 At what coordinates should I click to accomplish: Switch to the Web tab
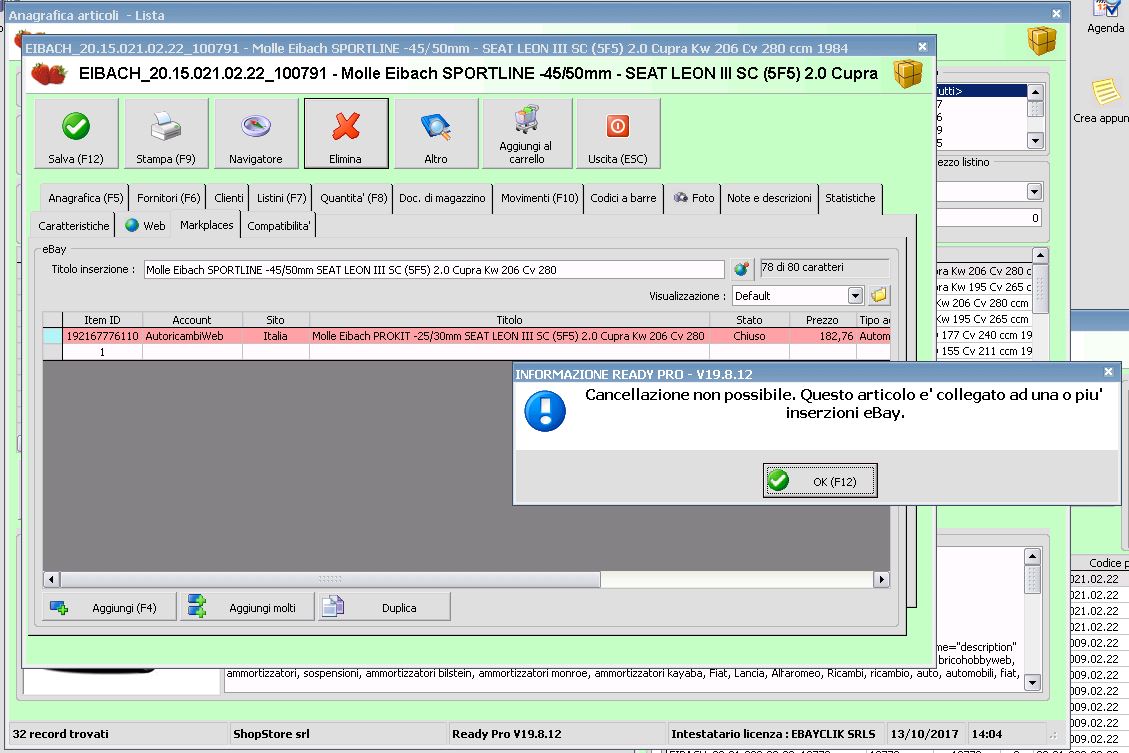pos(145,225)
